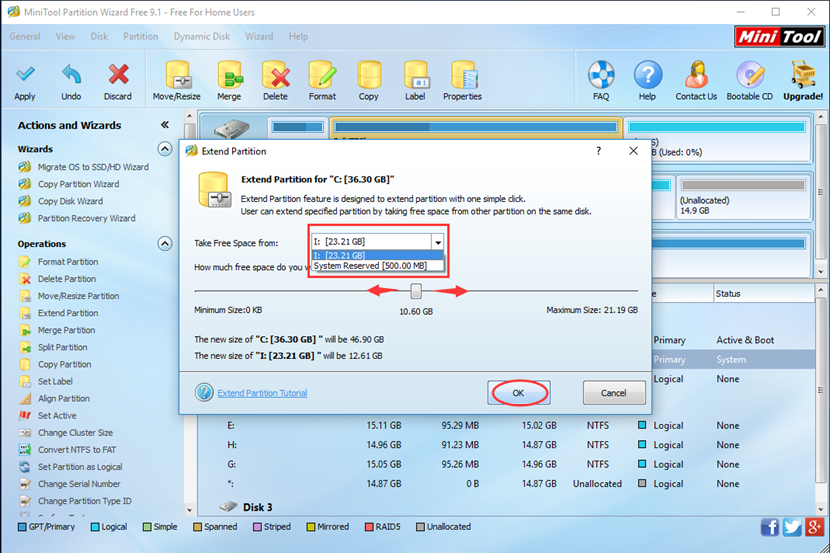
Task: Open the Extend Partition Tutorial link
Action: [x=262, y=393]
